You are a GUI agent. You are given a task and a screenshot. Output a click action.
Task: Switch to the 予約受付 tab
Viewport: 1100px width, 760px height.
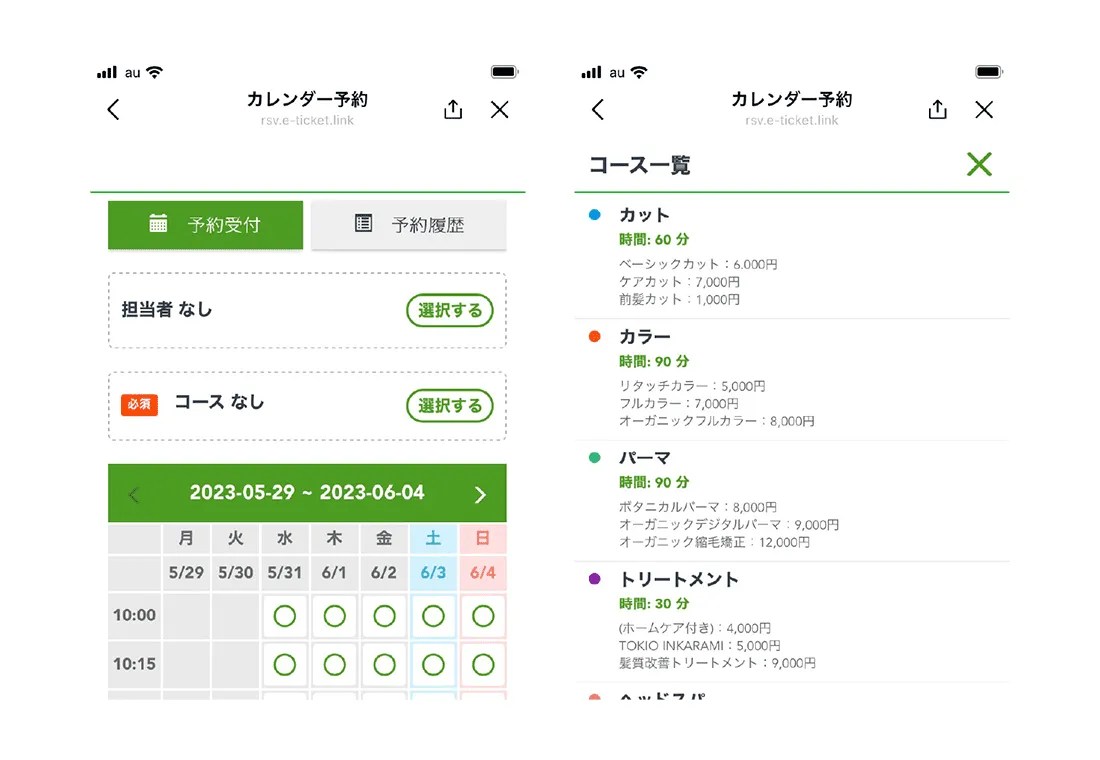pyautogui.click(x=205, y=225)
